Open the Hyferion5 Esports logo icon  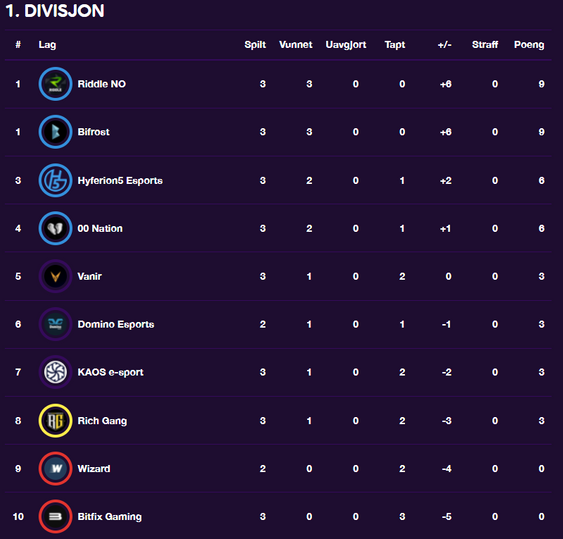pyautogui.click(x=55, y=180)
